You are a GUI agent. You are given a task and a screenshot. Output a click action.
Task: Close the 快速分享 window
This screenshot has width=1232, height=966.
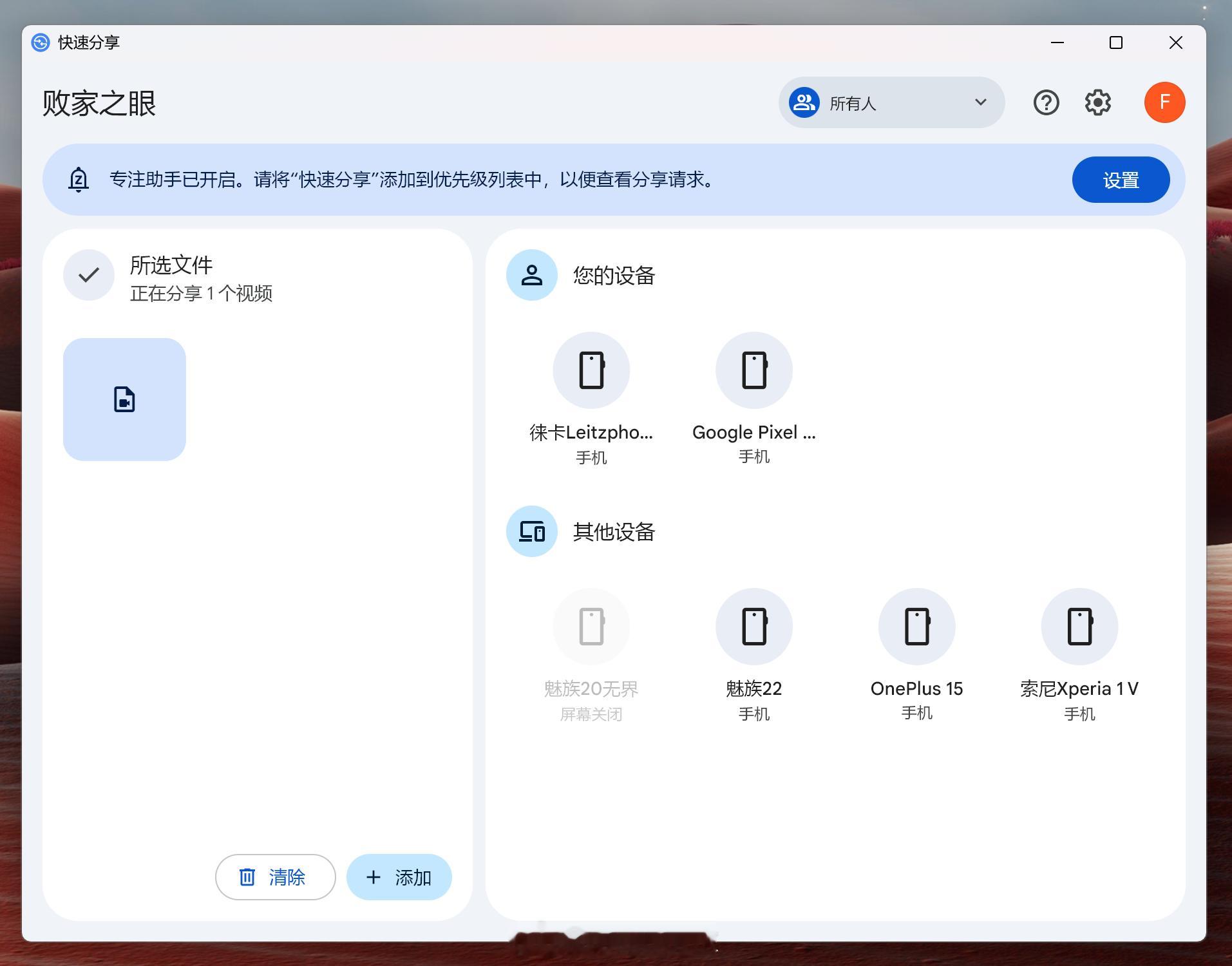point(1175,43)
